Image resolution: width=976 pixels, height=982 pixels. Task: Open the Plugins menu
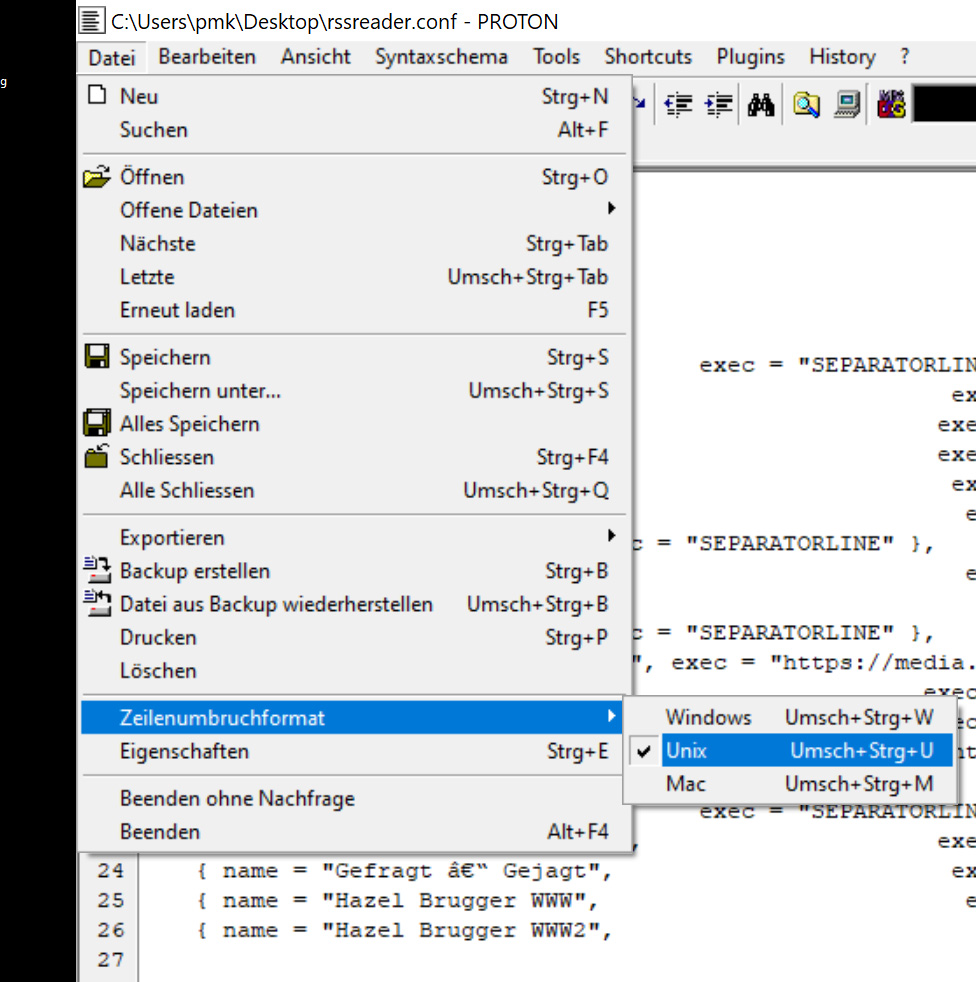pos(750,57)
